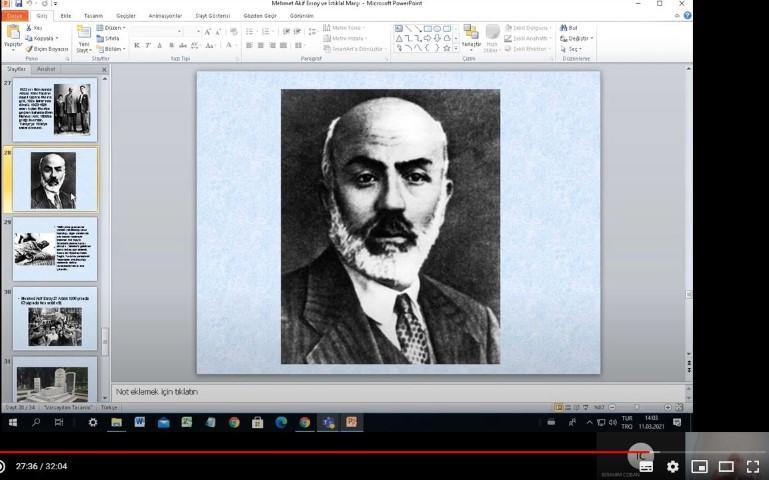Open the Dosya (File) tab
The width and height of the screenshot is (769, 480).
[14, 16]
